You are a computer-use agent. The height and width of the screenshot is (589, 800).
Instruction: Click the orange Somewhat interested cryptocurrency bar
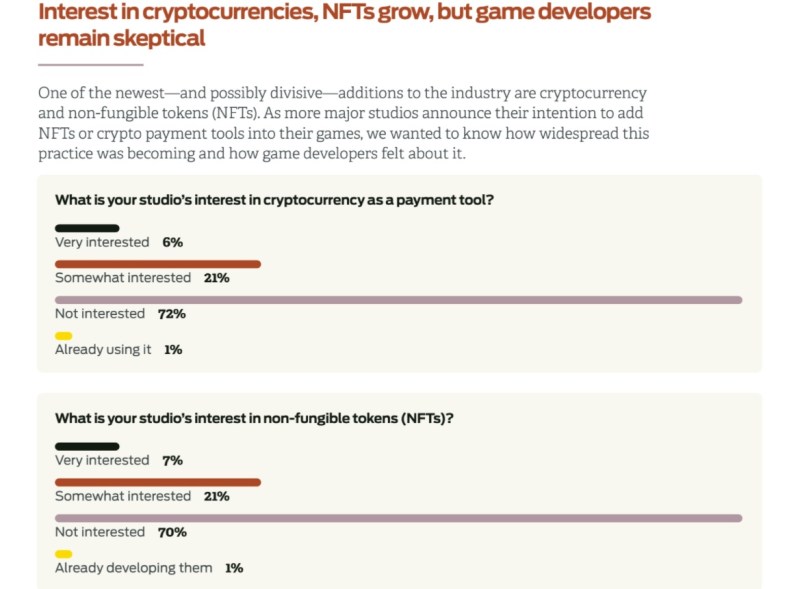click(158, 264)
